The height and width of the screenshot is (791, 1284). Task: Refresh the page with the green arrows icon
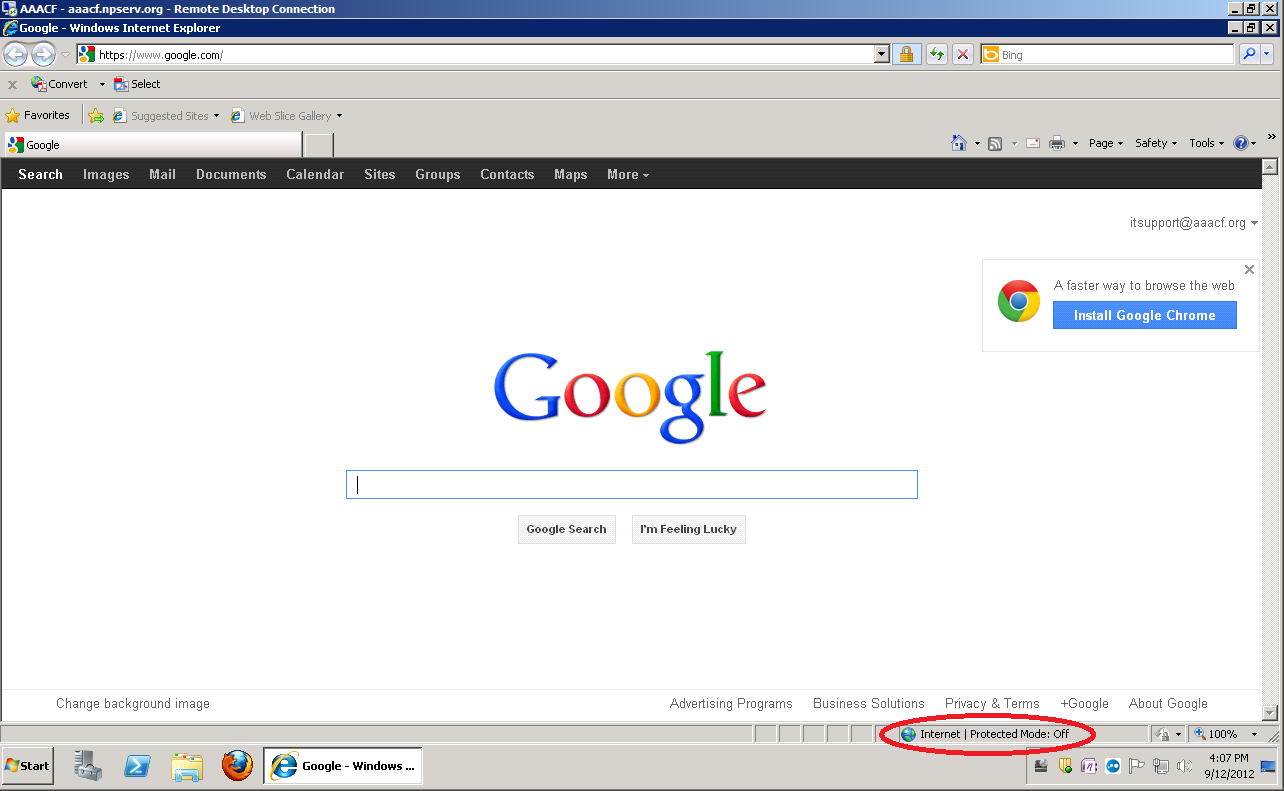click(x=937, y=54)
